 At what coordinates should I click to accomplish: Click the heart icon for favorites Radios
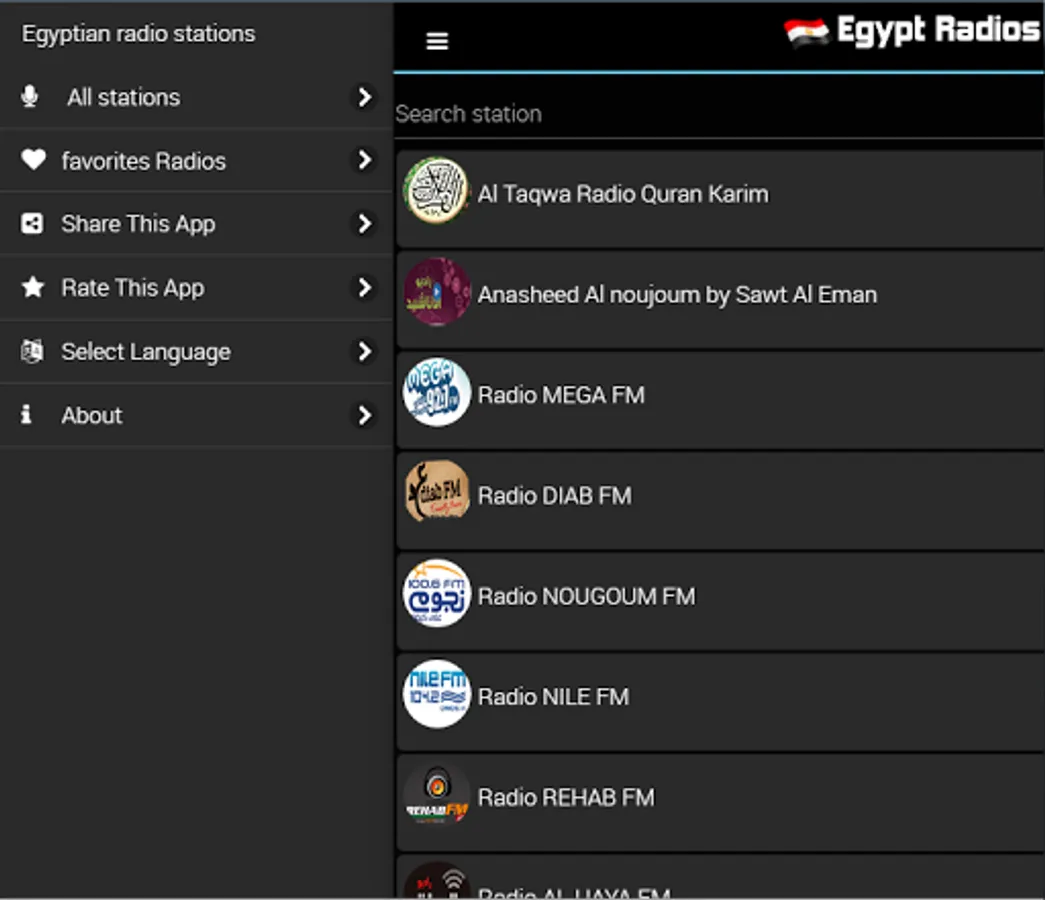point(33,160)
